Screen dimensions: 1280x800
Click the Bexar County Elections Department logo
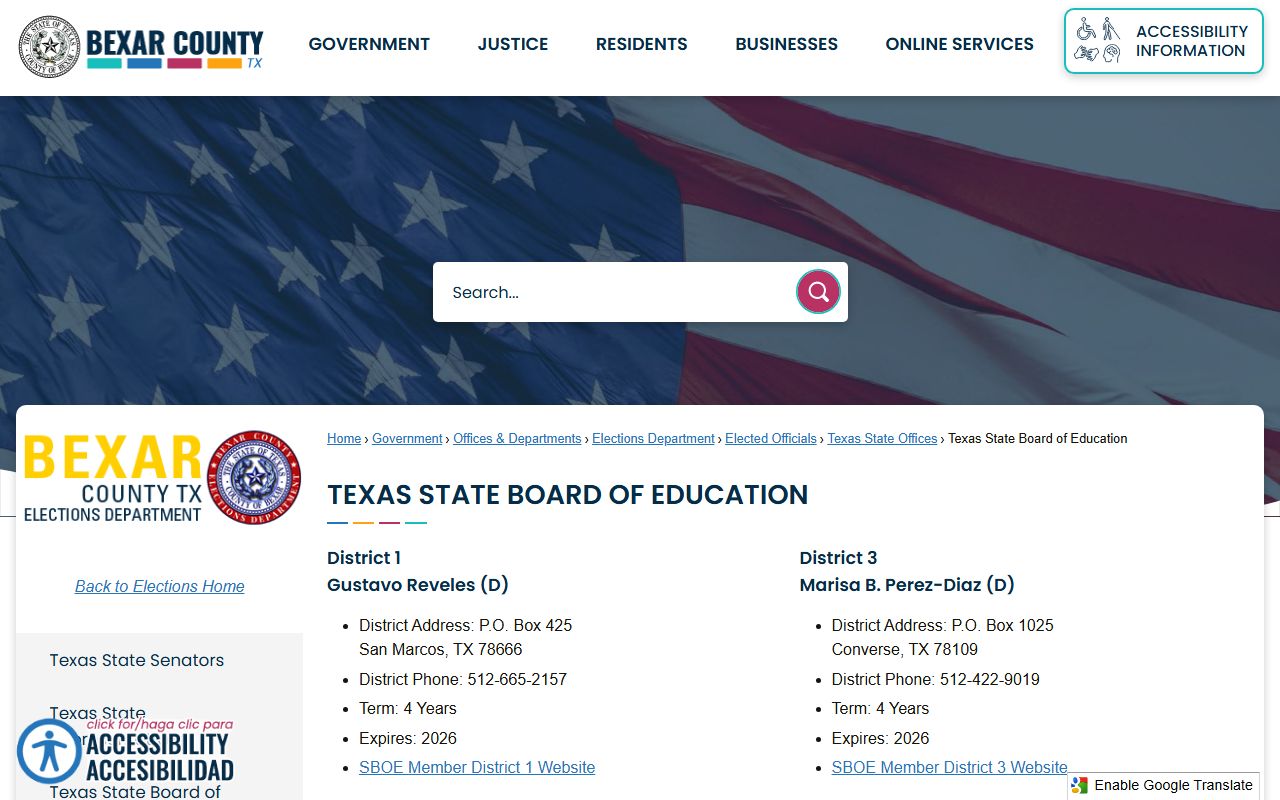(162, 479)
